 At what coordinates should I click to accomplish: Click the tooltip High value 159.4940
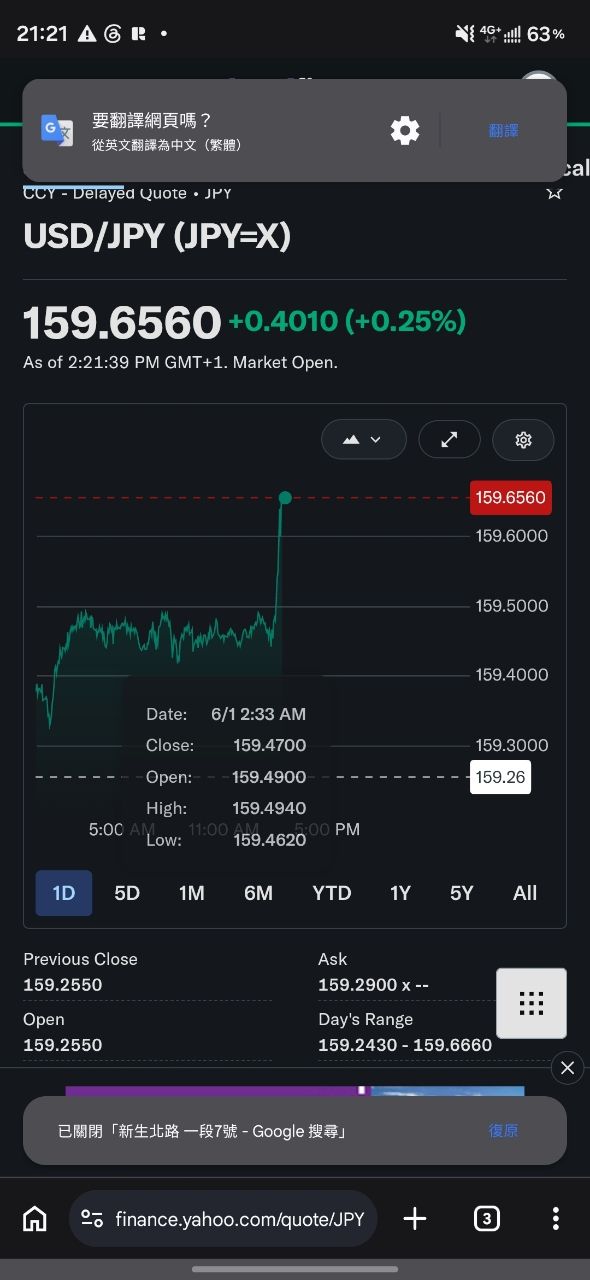tap(270, 808)
